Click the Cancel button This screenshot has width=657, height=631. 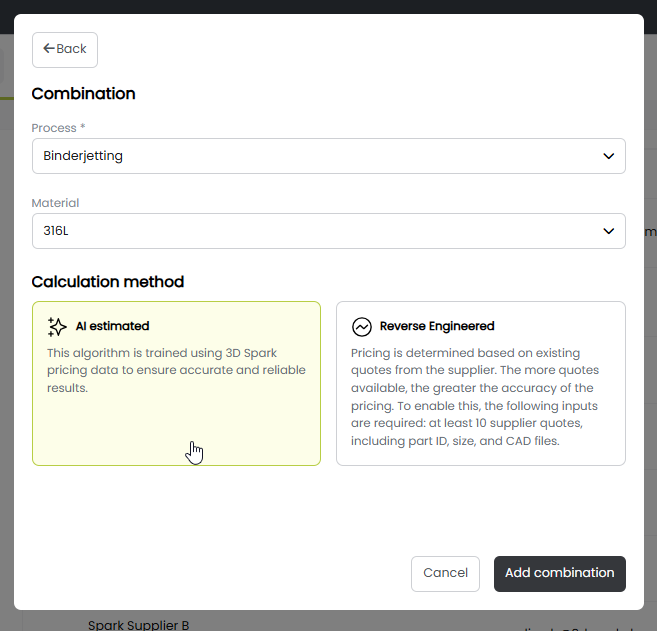tap(445, 573)
